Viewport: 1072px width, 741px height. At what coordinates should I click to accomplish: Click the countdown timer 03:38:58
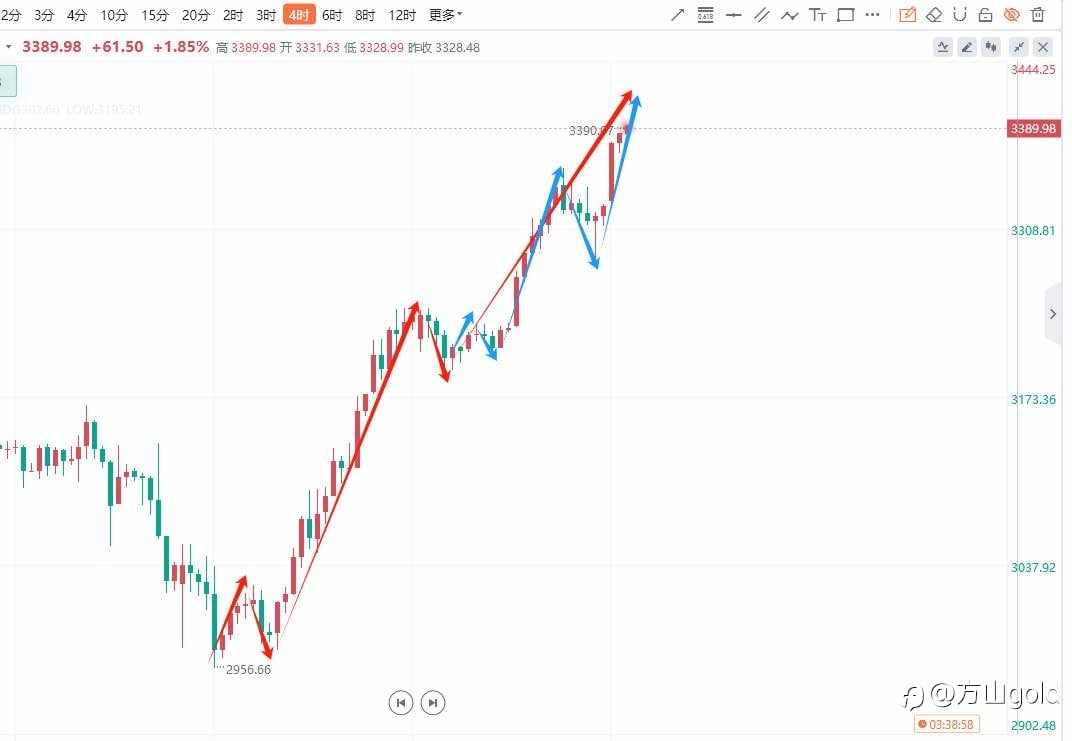[947, 724]
